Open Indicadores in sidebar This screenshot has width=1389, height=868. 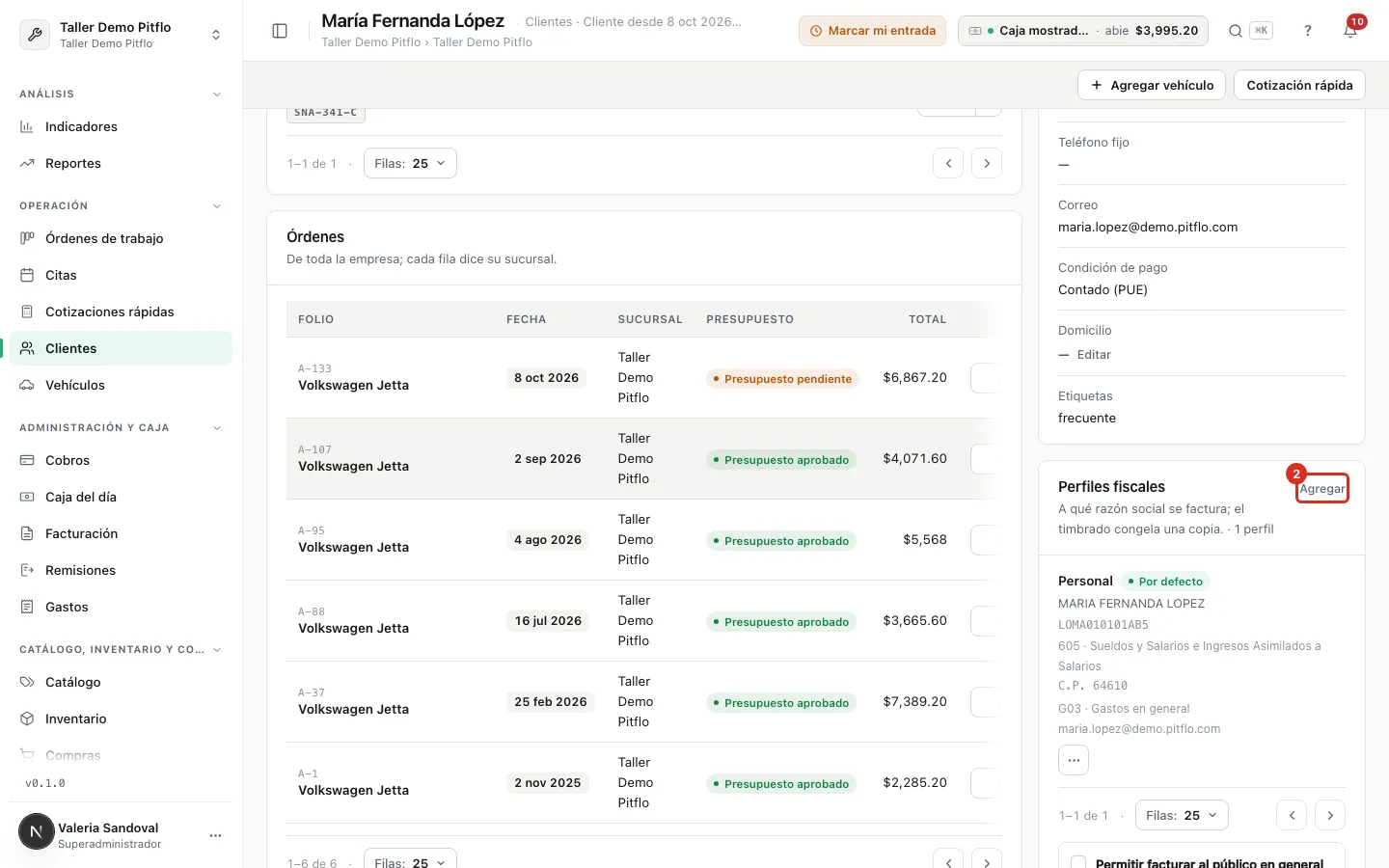coord(122,126)
